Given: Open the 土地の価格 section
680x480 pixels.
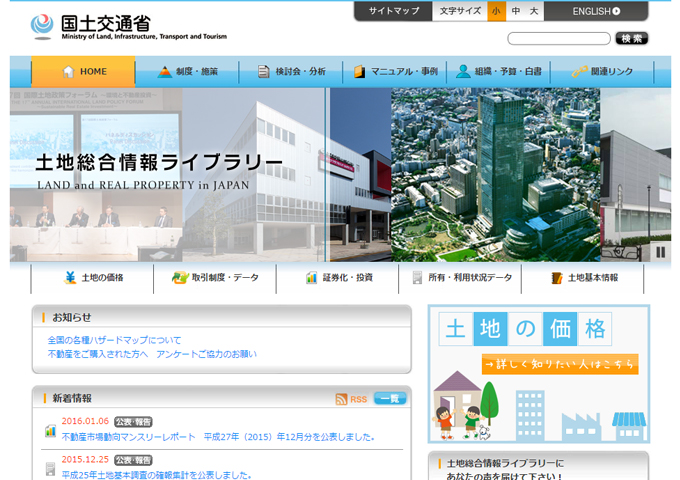Looking at the screenshot, I should coord(92,278).
